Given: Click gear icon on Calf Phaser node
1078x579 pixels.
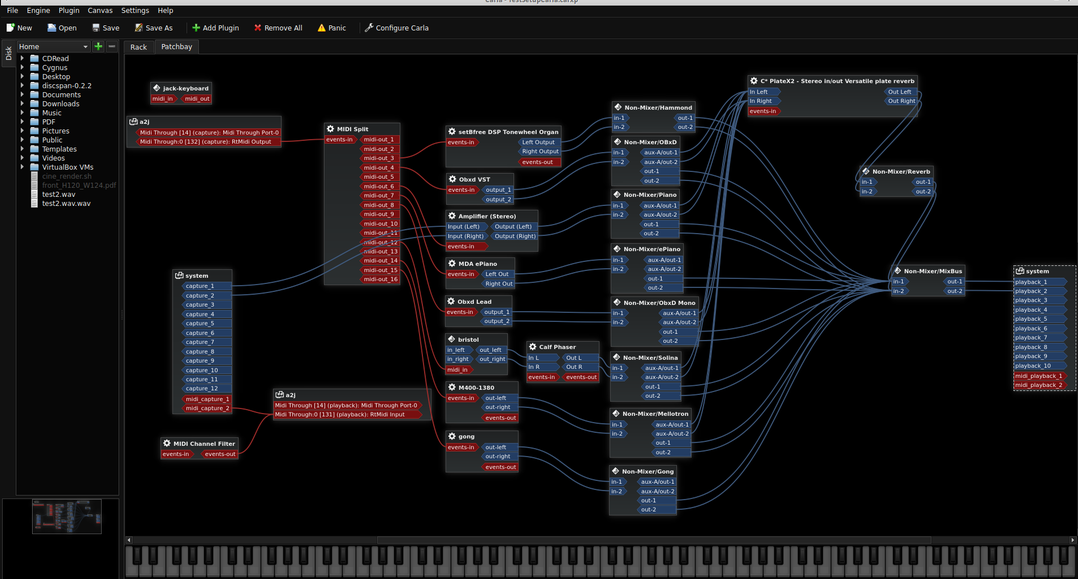Looking at the screenshot, I should click(533, 347).
